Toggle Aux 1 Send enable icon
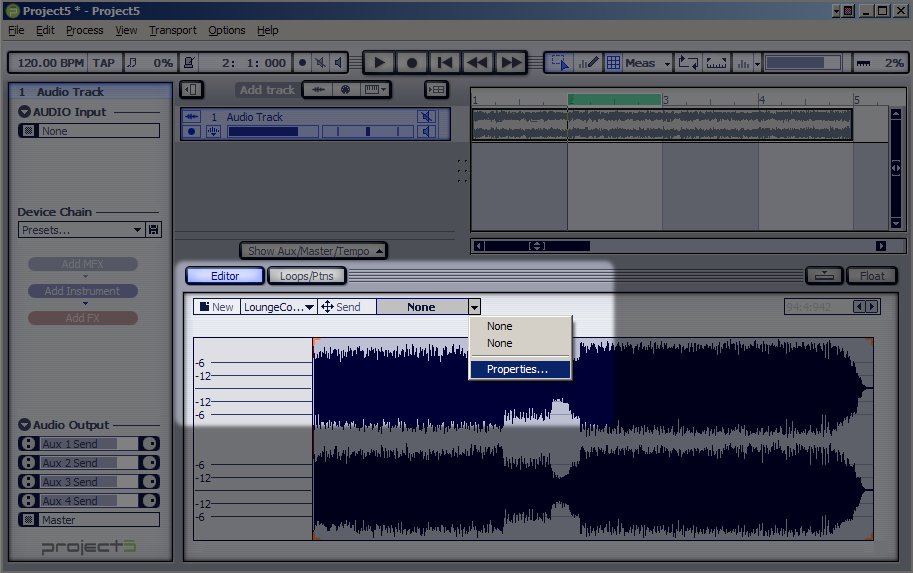Image resolution: width=913 pixels, height=573 pixels. coord(28,444)
